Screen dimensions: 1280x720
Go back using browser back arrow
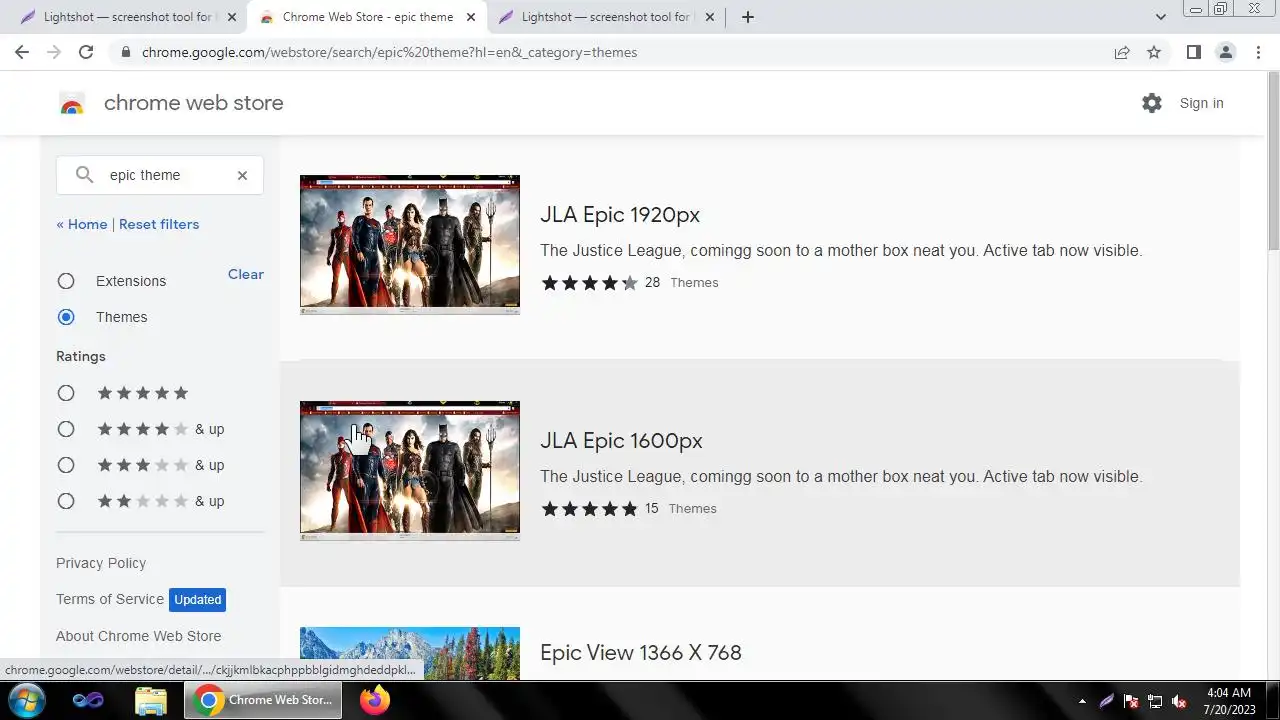coord(22,52)
